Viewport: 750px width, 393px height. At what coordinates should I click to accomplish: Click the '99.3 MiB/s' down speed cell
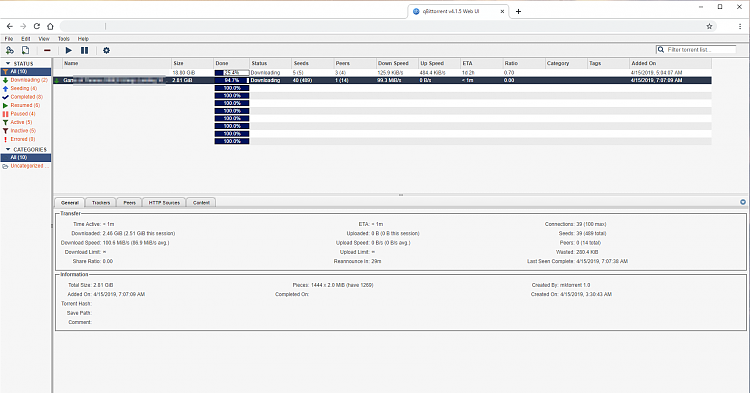coord(388,80)
